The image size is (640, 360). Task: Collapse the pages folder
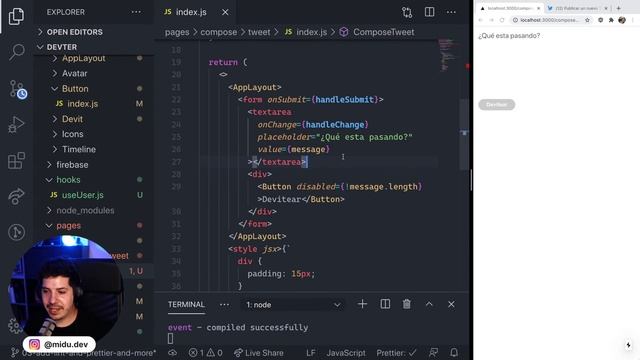pos(68,225)
